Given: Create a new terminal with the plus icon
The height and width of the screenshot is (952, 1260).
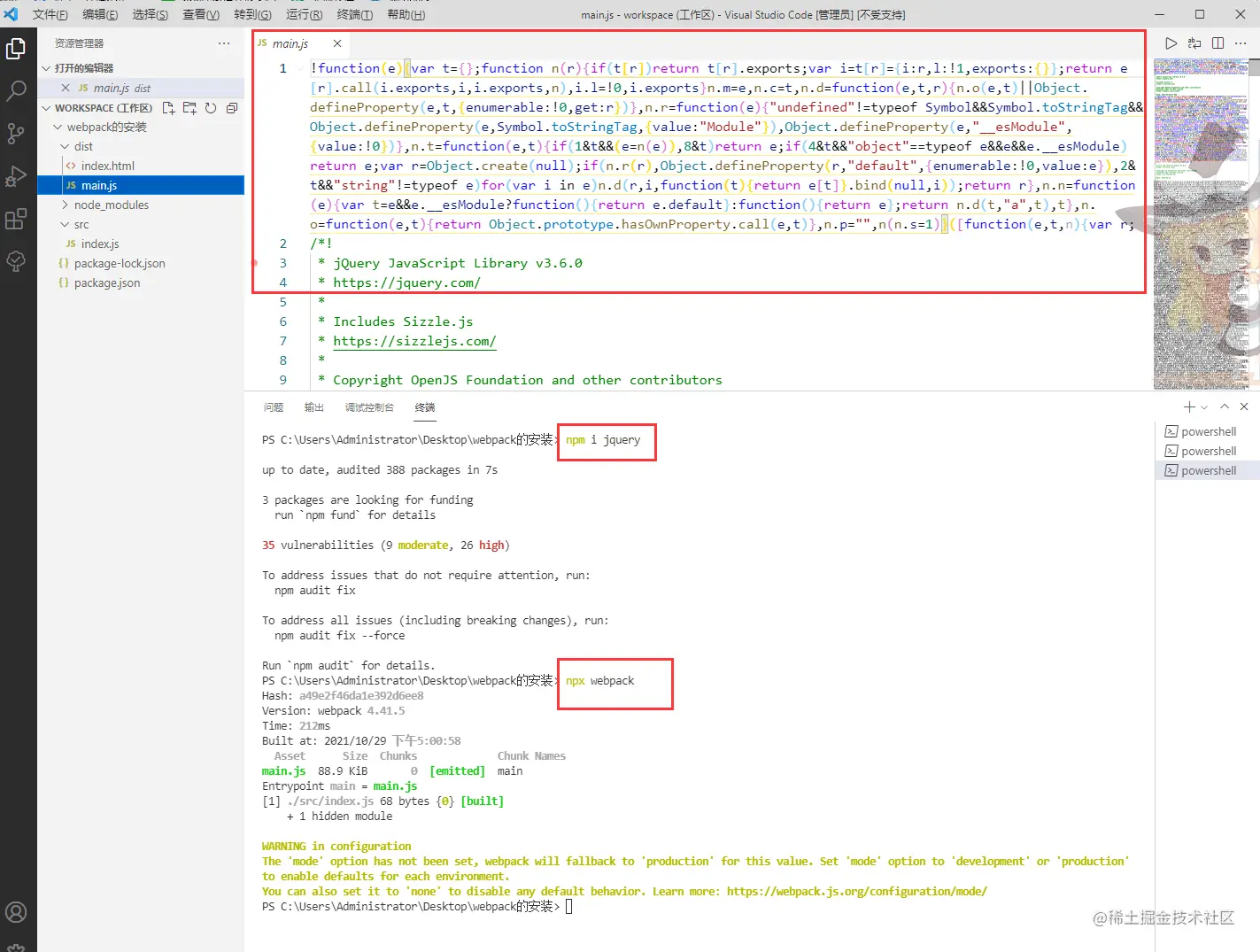Looking at the screenshot, I should pyautogui.click(x=1189, y=406).
